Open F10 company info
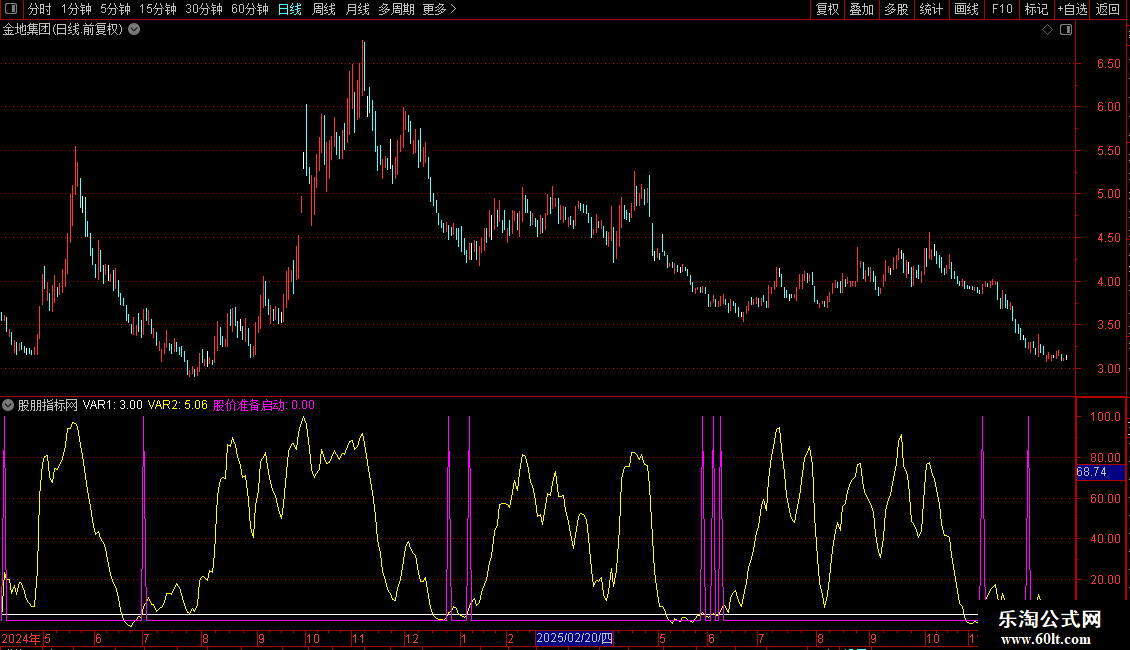The width and height of the screenshot is (1130, 650). (1002, 9)
